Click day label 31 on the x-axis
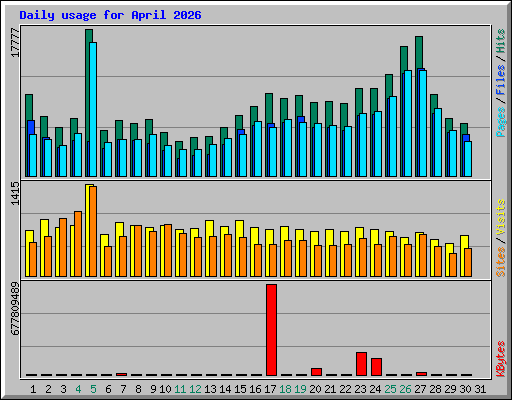This screenshot has height=400, width=512. click(480, 389)
